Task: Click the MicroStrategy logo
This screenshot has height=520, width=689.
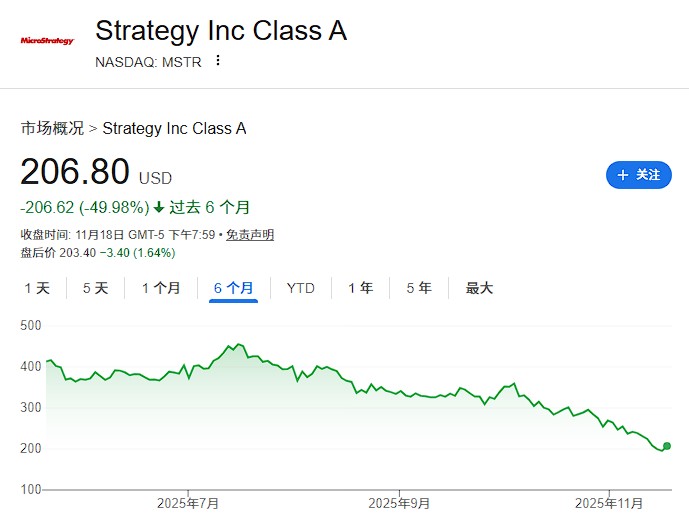Action: click(47, 41)
